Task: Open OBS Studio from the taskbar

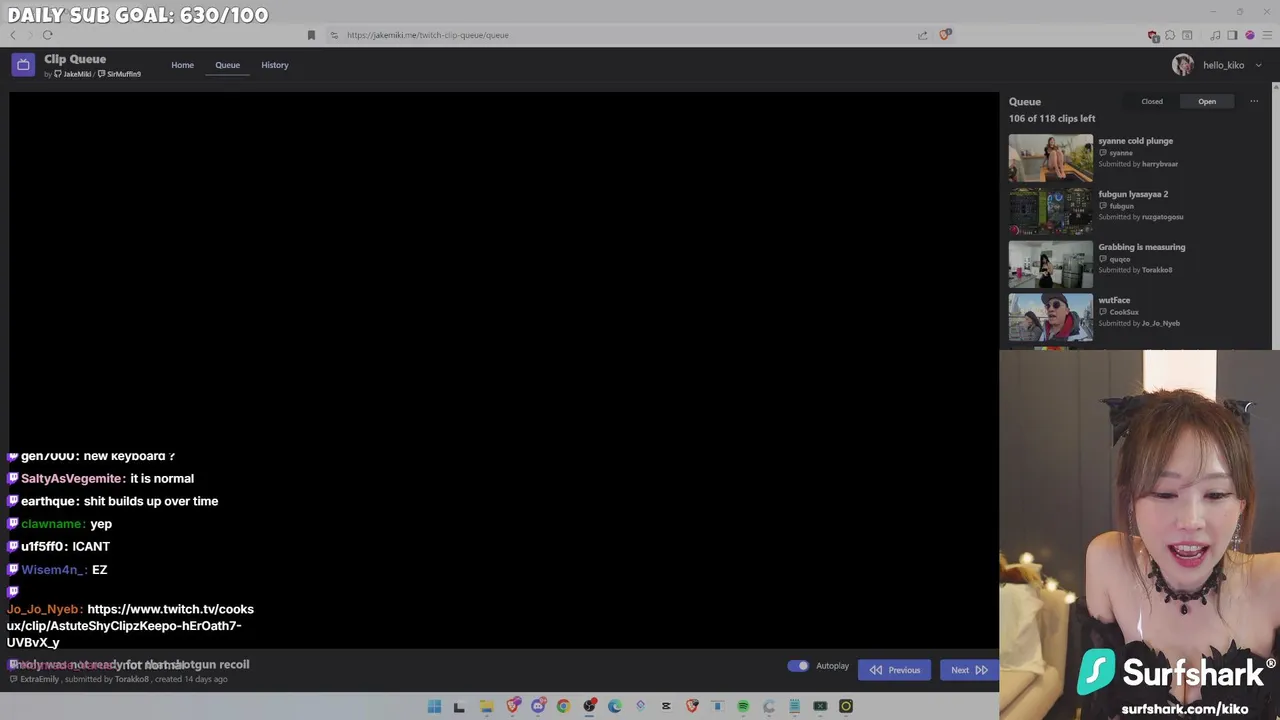Action: pos(589,706)
